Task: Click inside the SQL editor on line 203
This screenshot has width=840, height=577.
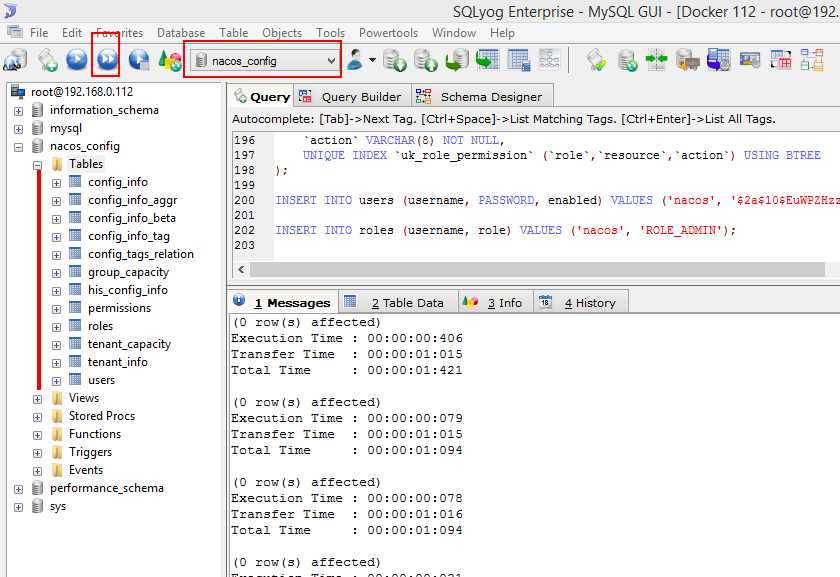Action: 556,245
